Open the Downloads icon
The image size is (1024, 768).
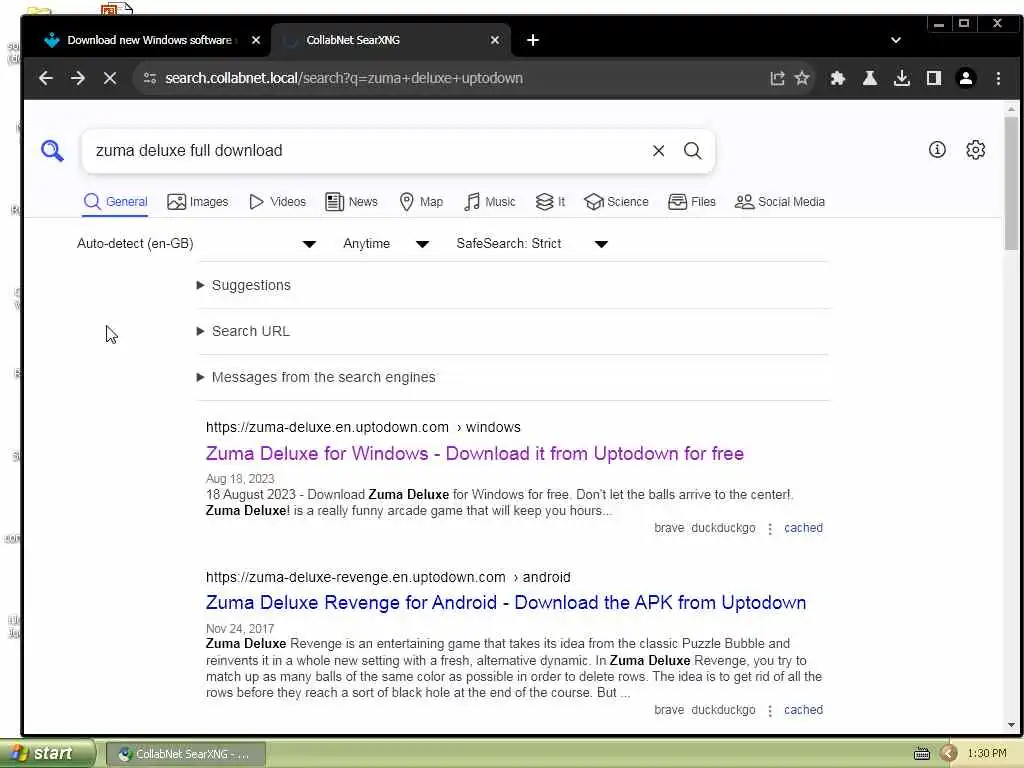click(902, 78)
